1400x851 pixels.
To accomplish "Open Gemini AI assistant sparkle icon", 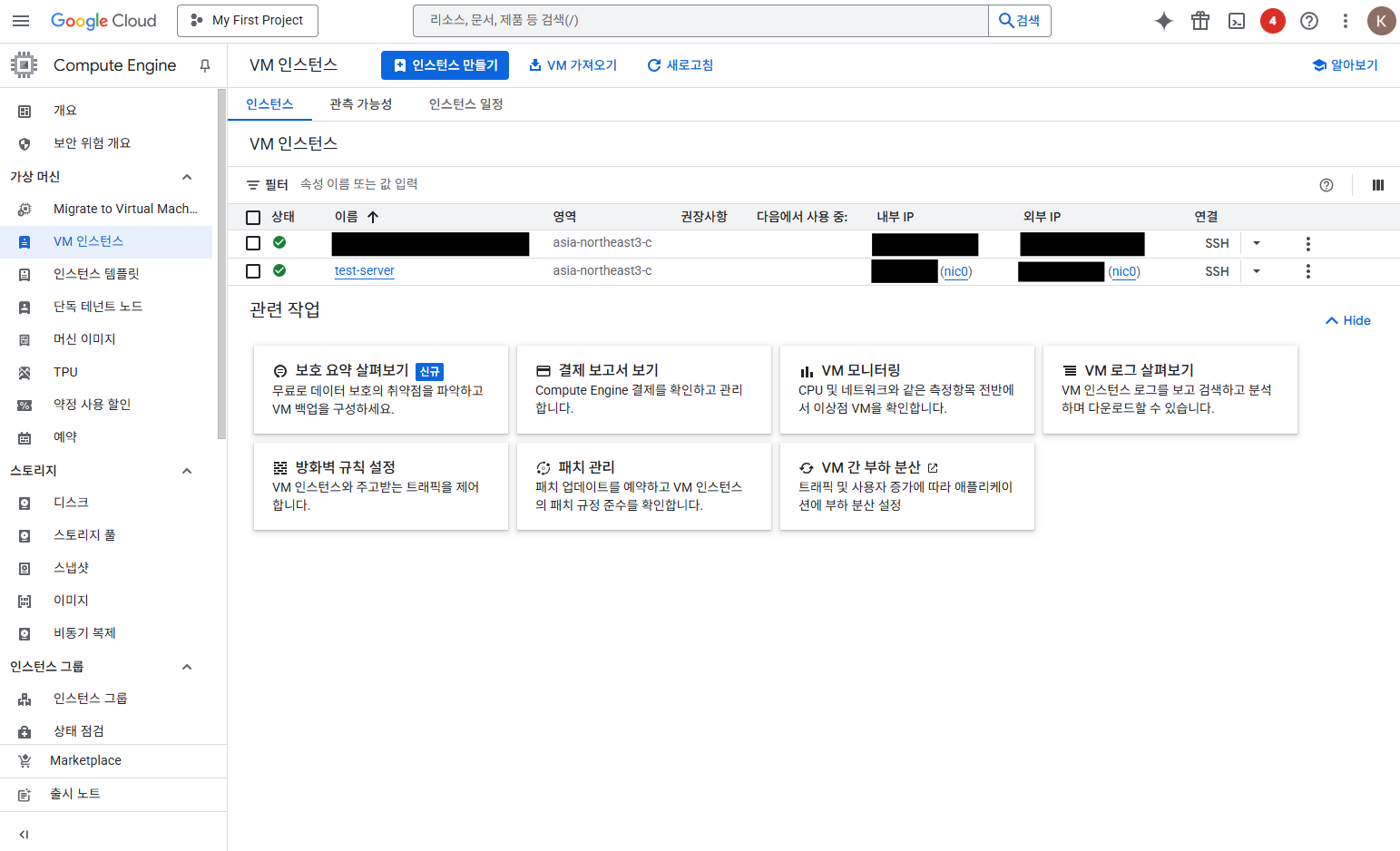I will [x=1164, y=21].
